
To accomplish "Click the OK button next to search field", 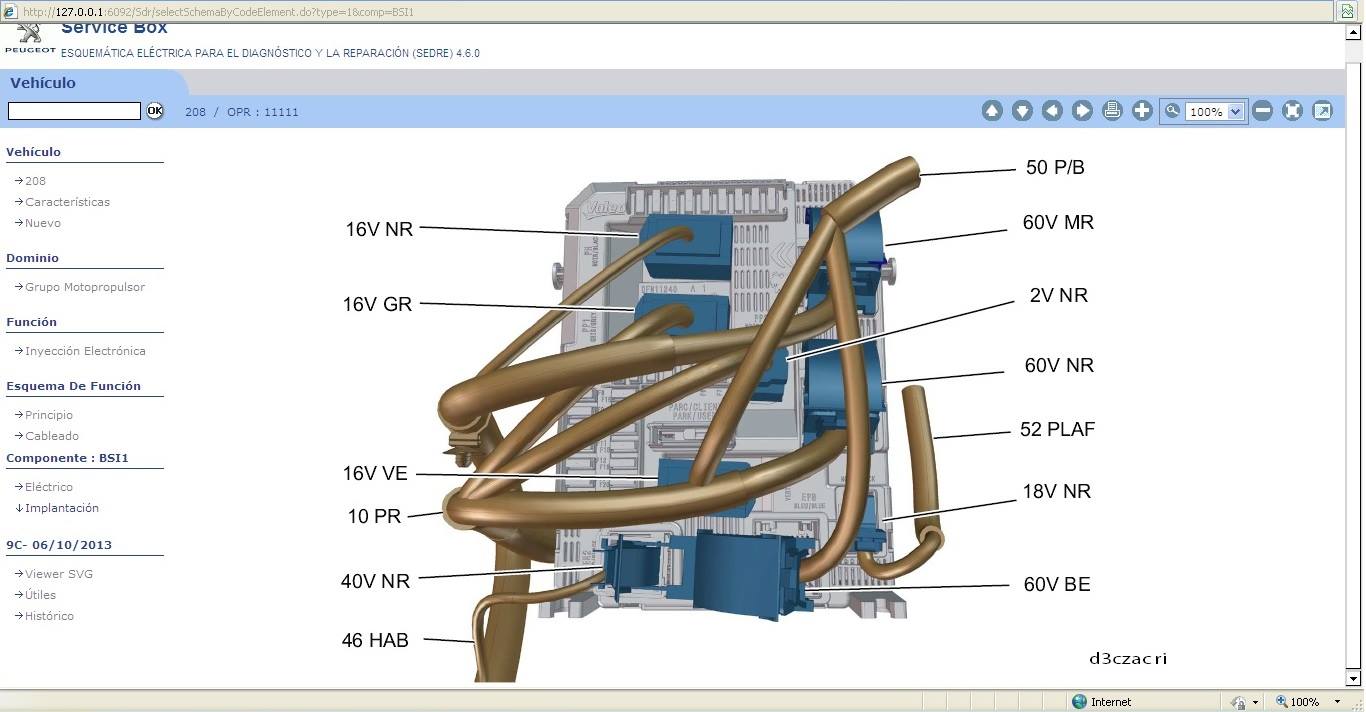I will (x=155, y=111).
